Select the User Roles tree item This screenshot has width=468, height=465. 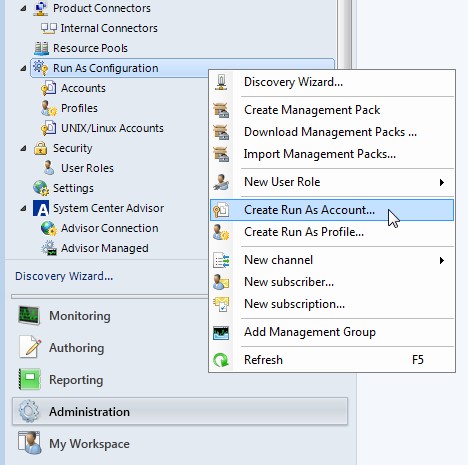(87, 168)
